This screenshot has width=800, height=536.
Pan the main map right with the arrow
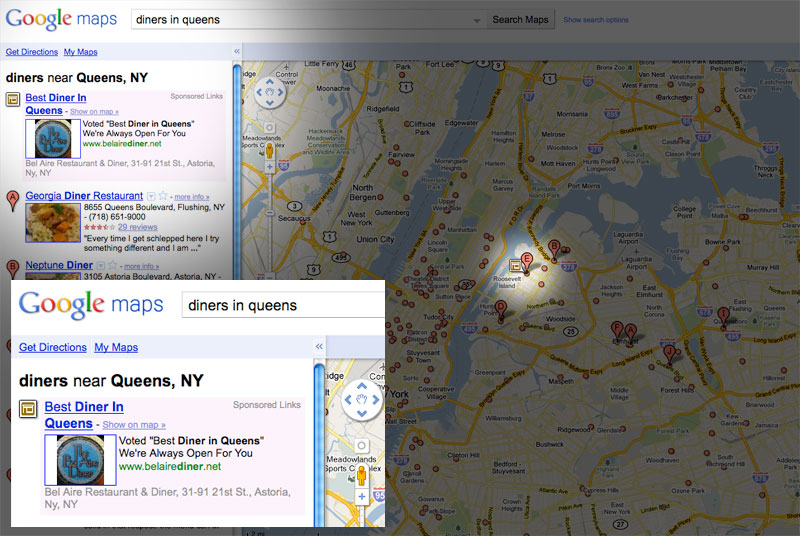point(281,92)
